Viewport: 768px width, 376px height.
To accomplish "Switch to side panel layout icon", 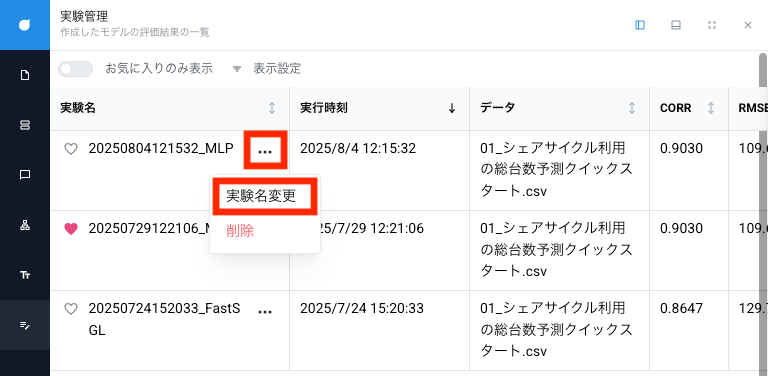I will click(x=640, y=25).
